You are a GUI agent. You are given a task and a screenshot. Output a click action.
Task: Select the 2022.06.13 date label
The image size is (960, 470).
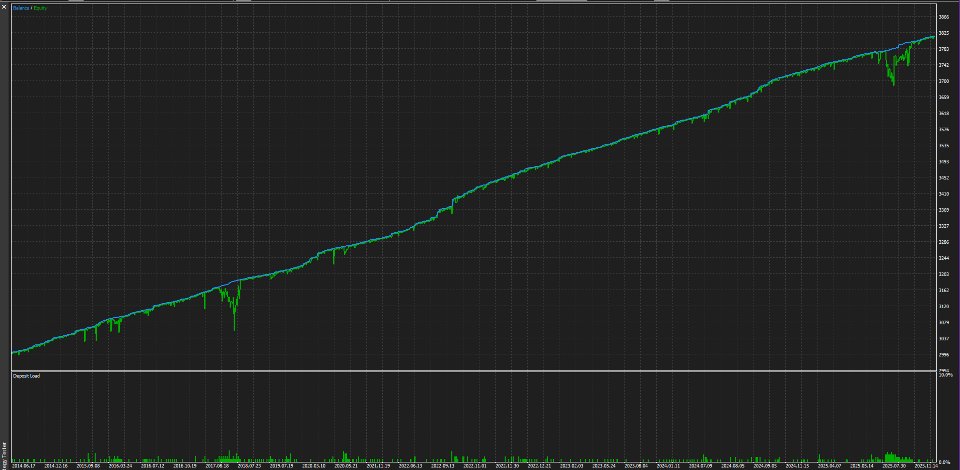click(x=410, y=466)
